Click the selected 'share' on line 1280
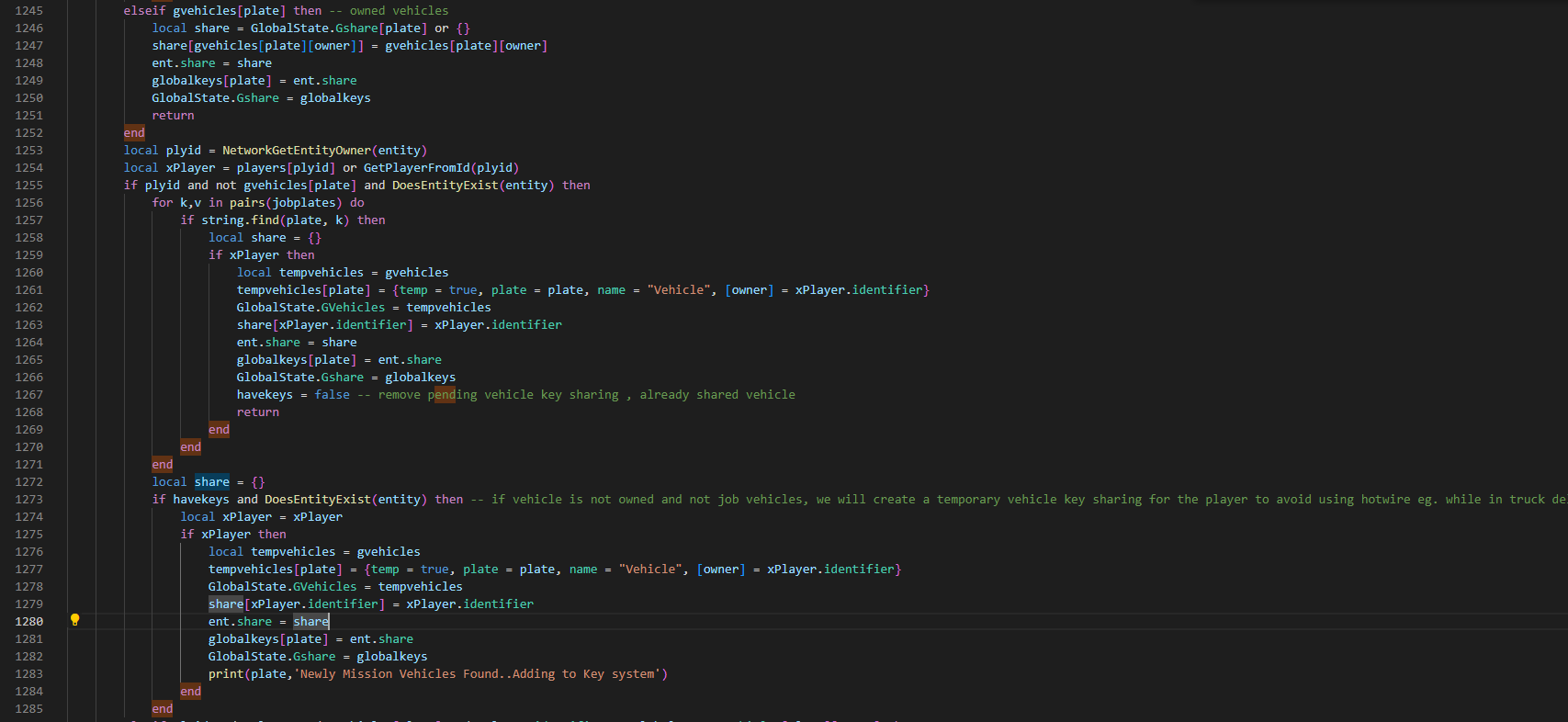 [x=310, y=622]
